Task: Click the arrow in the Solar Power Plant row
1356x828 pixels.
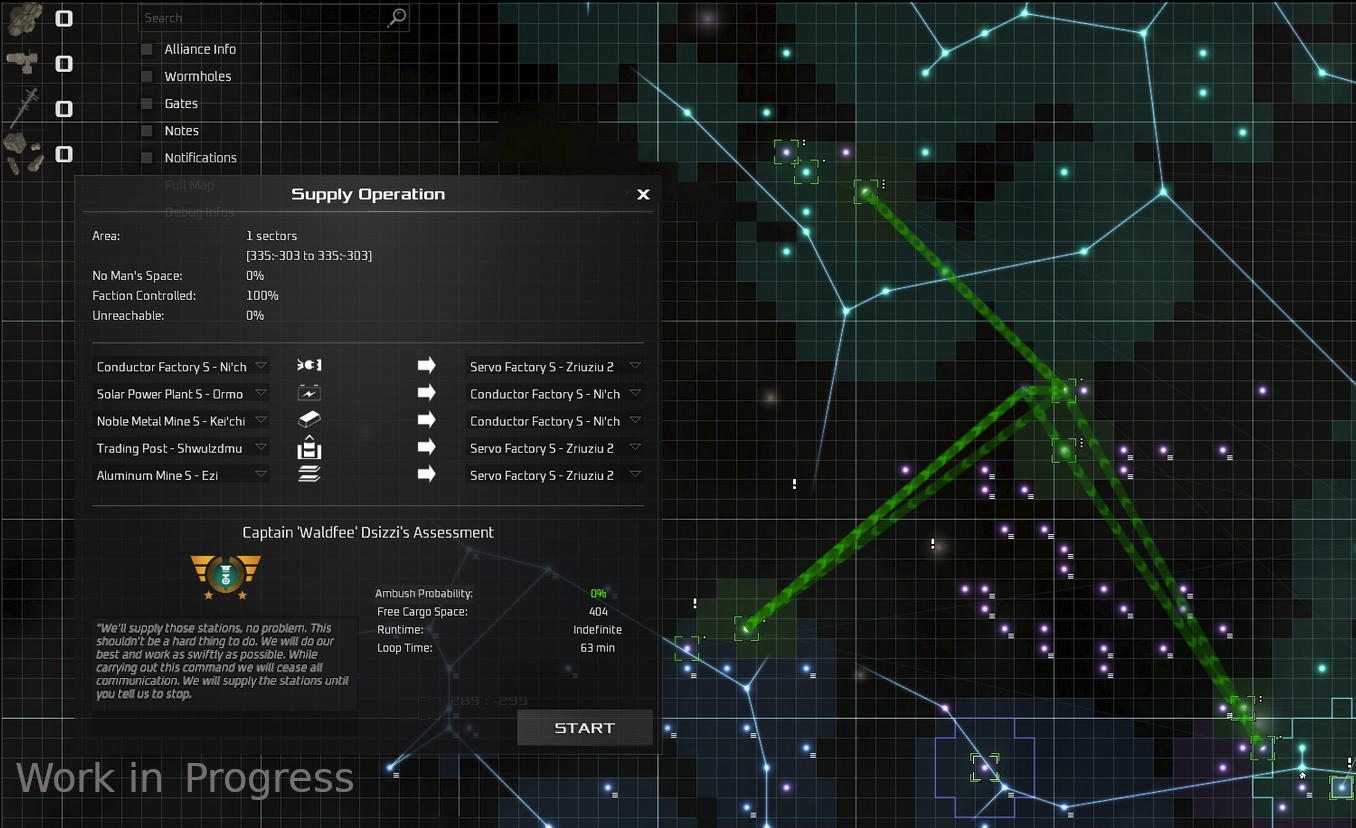Action: (x=427, y=393)
